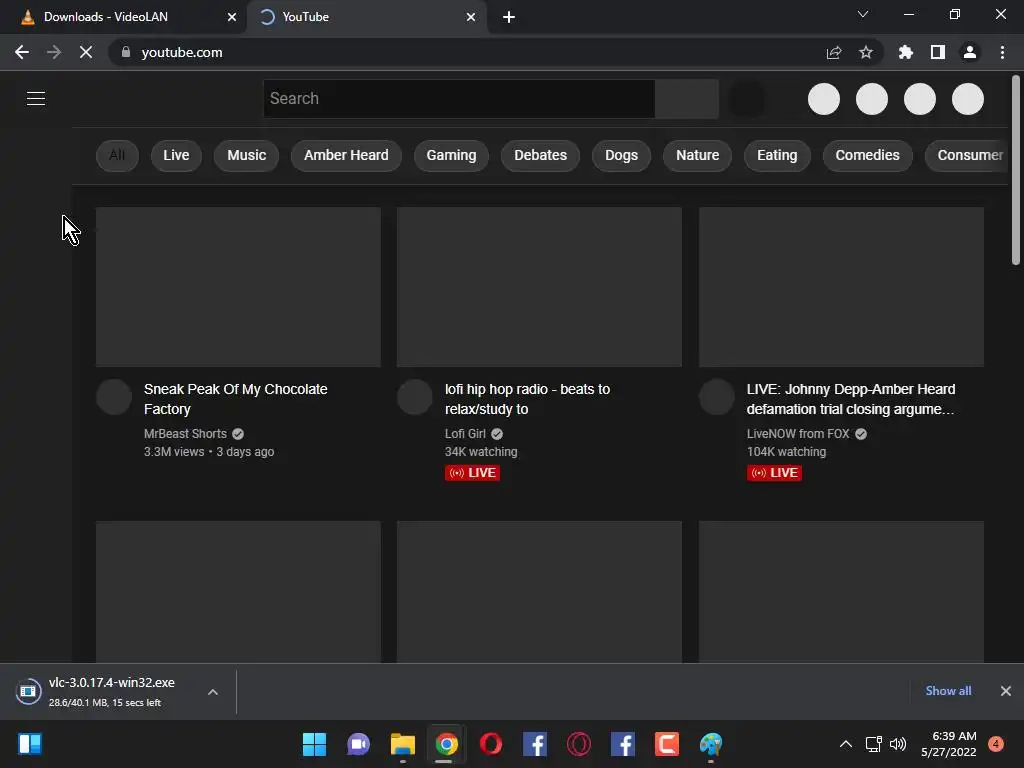View site lock info icon

tap(126, 52)
